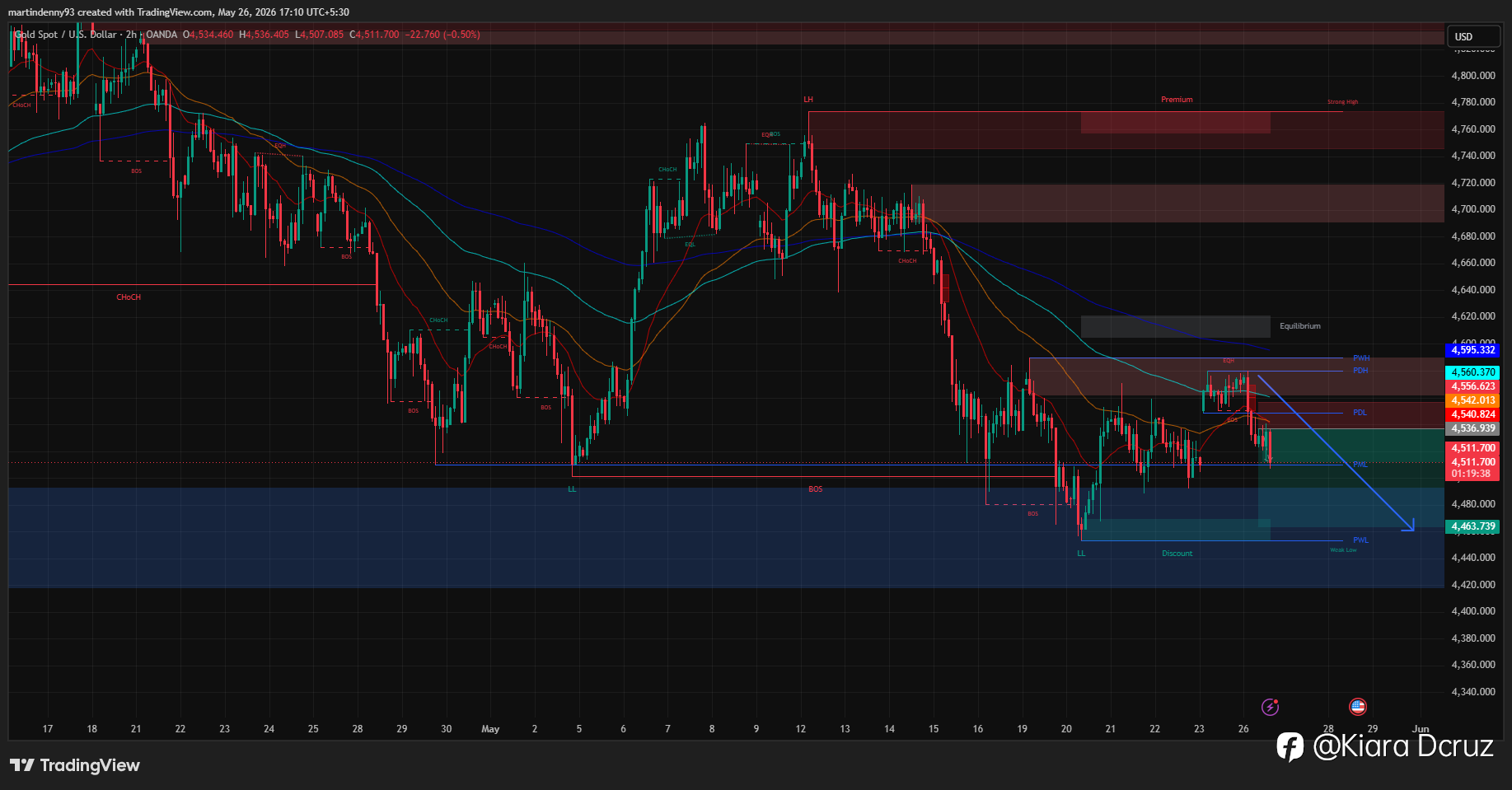Click the PDL level label
The image size is (1512, 790).
(x=1360, y=413)
